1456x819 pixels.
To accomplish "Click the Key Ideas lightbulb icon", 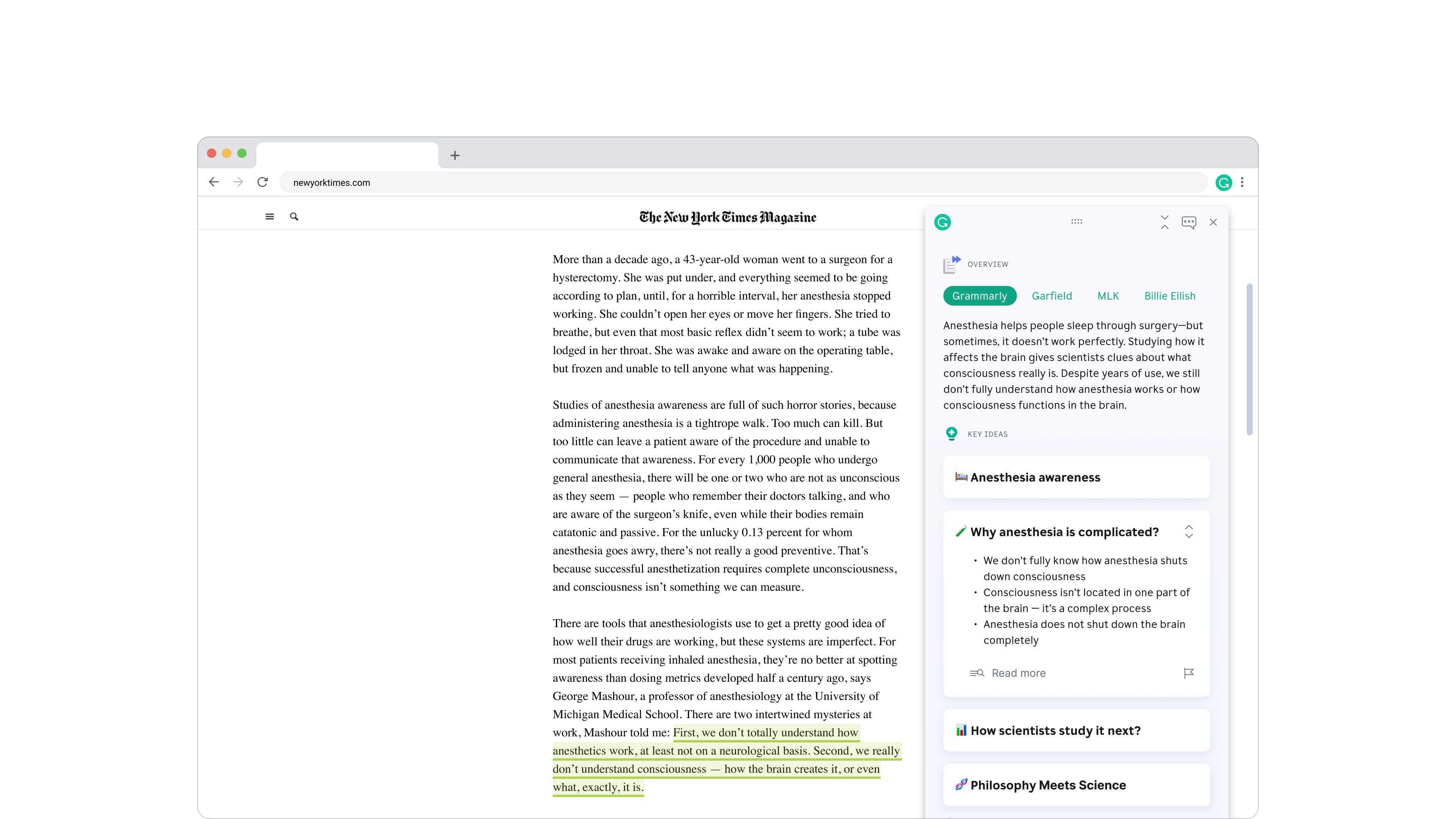I will pyautogui.click(x=952, y=433).
